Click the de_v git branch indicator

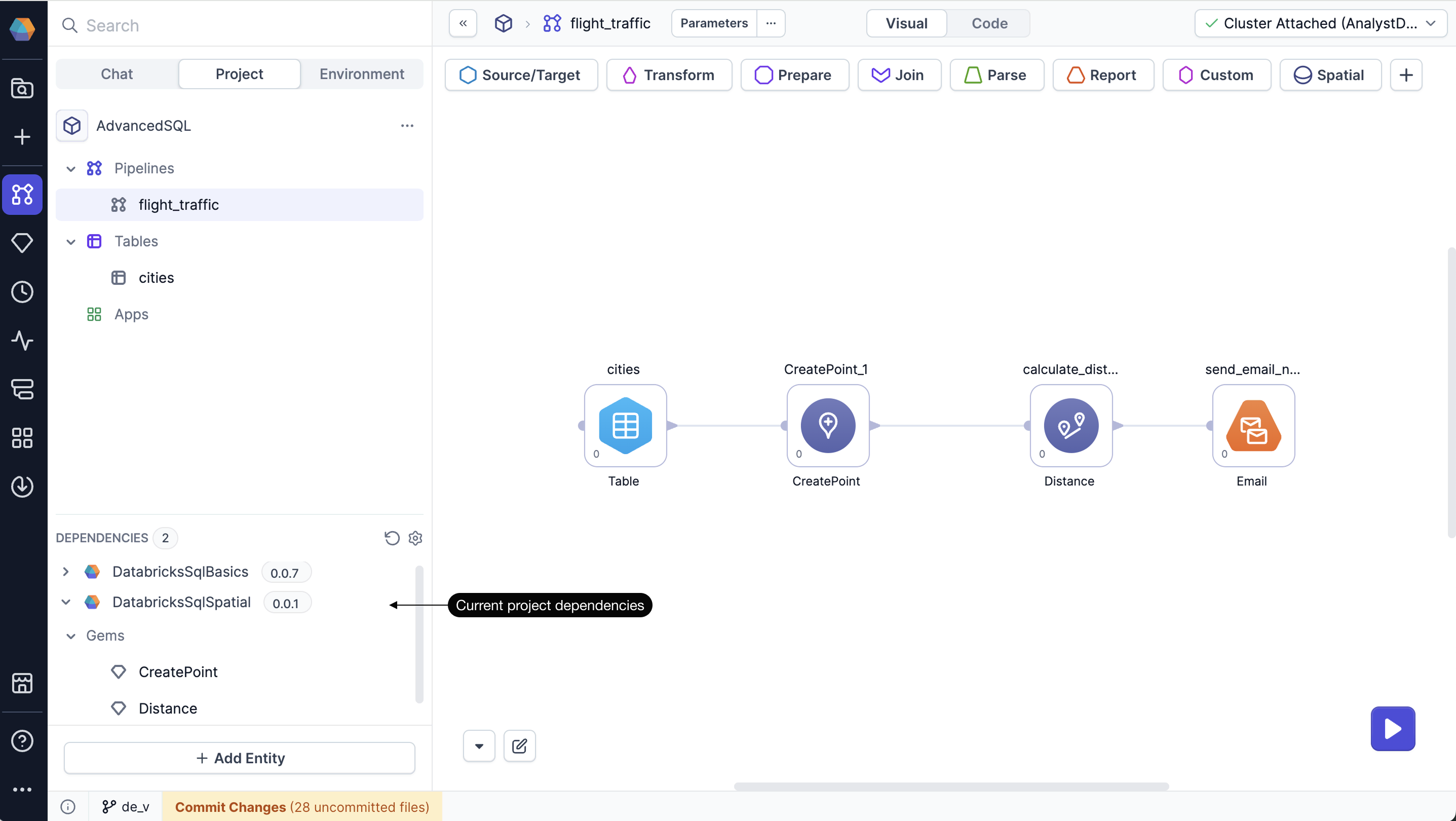pyautogui.click(x=126, y=807)
